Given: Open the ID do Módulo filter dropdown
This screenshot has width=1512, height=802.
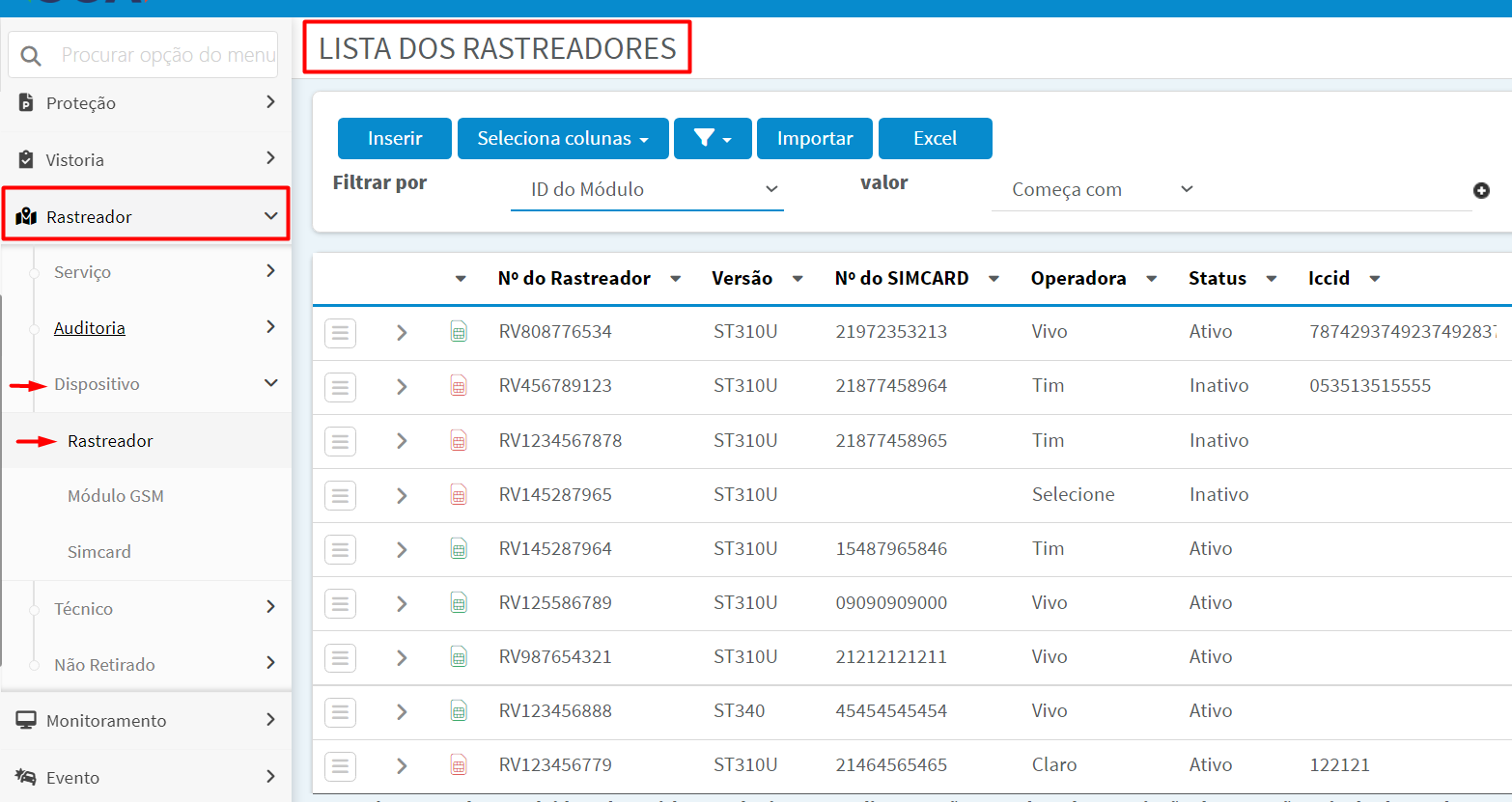Looking at the screenshot, I should [647, 189].
